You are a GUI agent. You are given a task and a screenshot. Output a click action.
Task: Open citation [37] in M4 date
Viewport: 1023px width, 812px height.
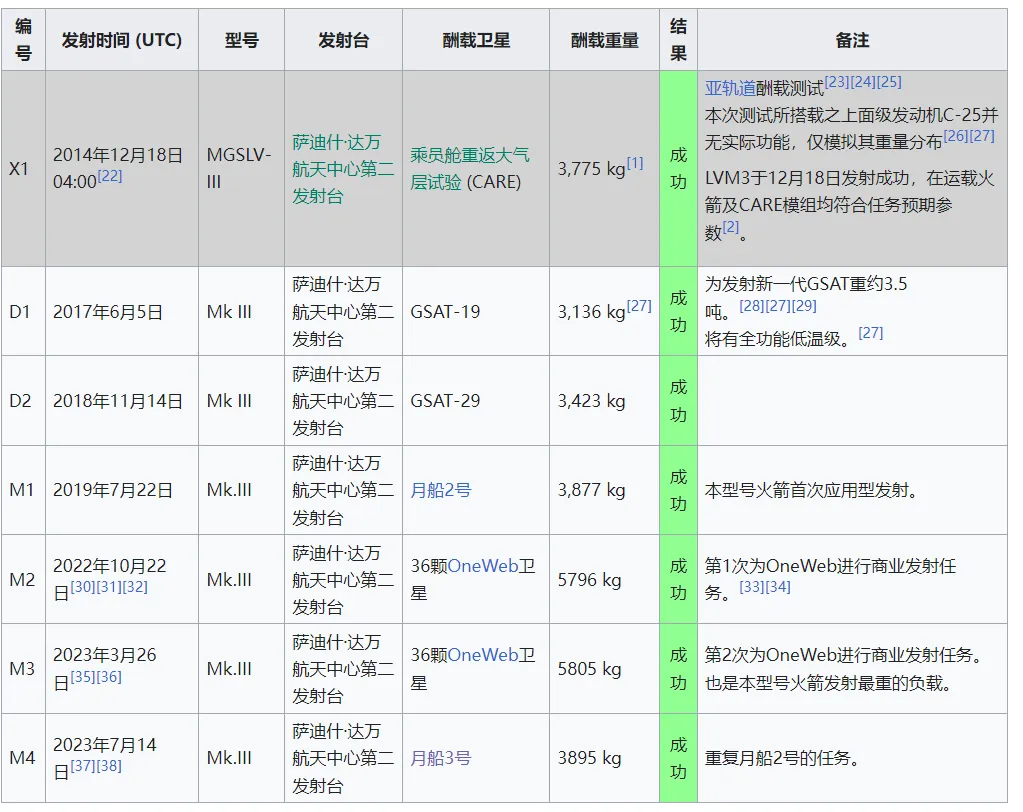pyautogui.click(x=83, y=766)
